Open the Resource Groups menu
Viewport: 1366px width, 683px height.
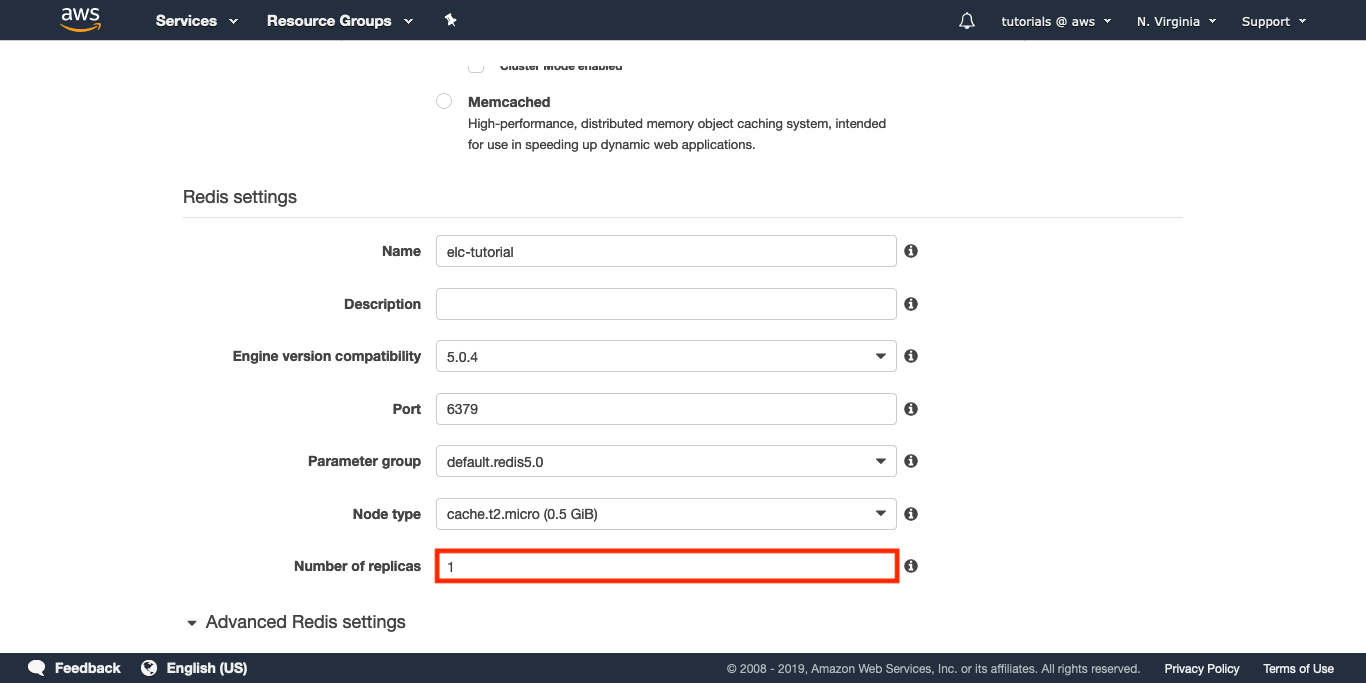point(340,21)
